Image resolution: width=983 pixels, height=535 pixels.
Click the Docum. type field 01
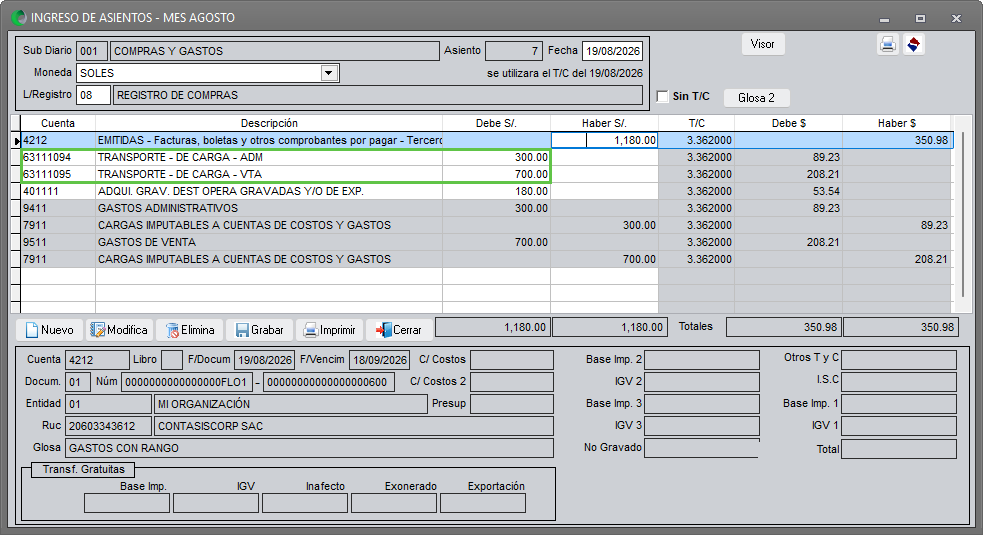(78, 382)
